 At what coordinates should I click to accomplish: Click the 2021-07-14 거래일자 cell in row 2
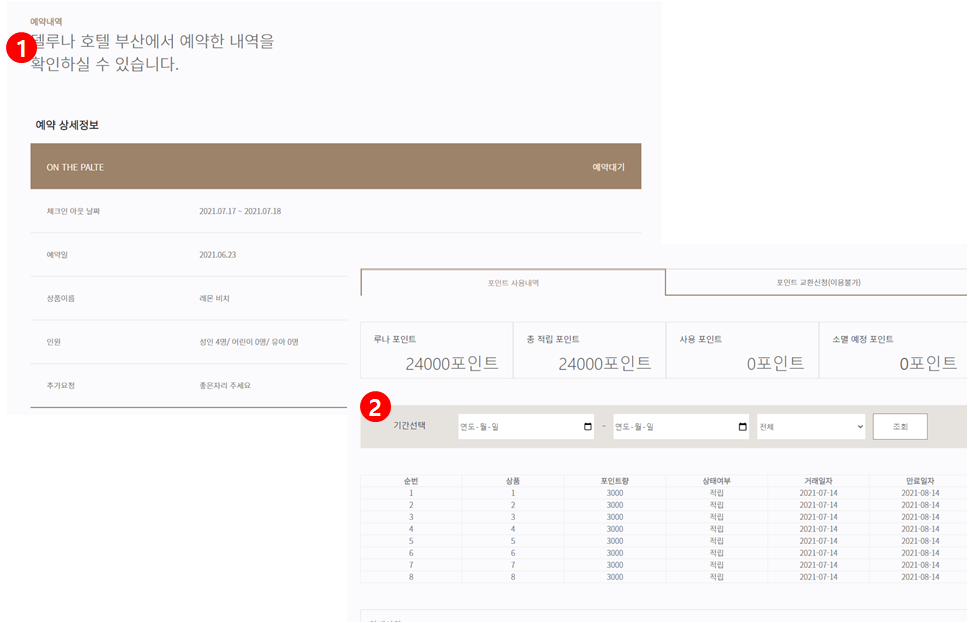click(819, 505)
